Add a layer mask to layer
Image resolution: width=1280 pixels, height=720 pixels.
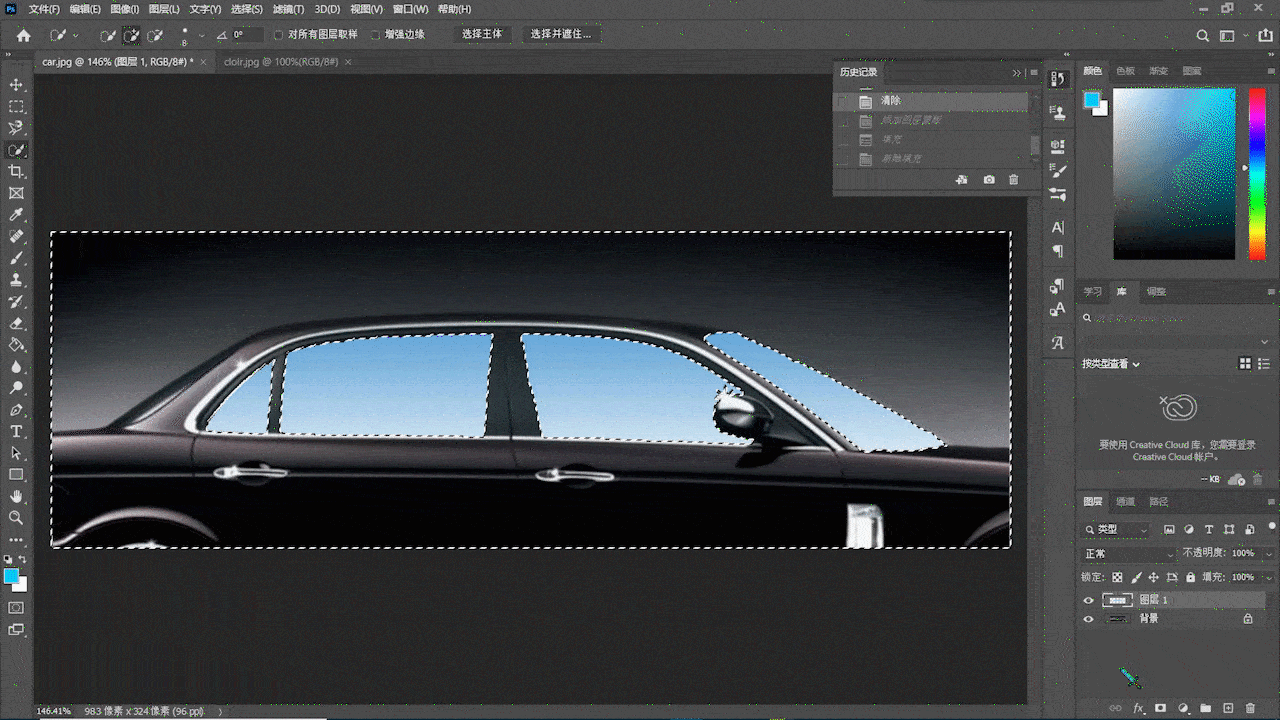[1160, 708]
